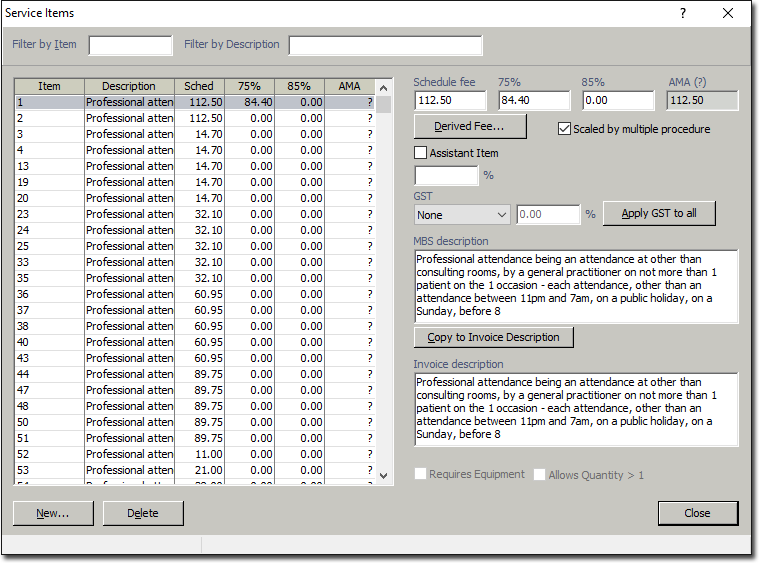
Task: Sort list by the Item column header
Action: (x=49, y=86)
